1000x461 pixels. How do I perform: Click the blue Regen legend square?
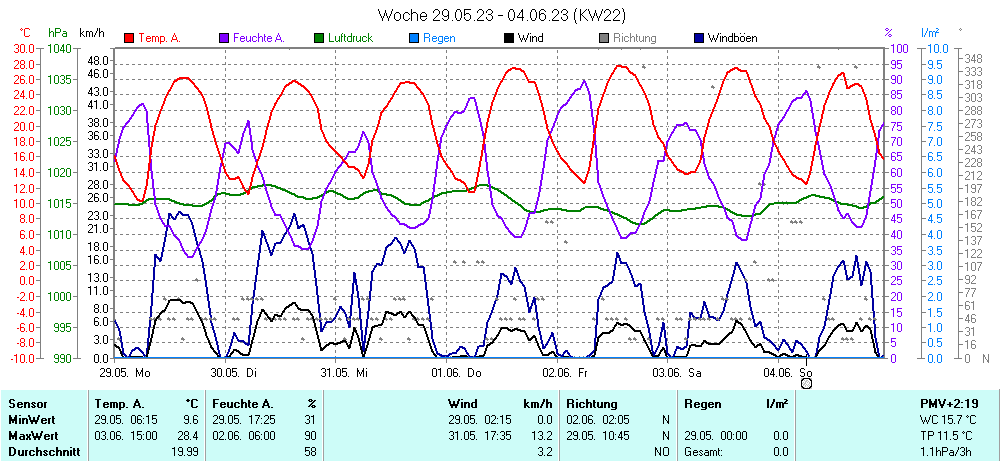(x=414, y=38)
